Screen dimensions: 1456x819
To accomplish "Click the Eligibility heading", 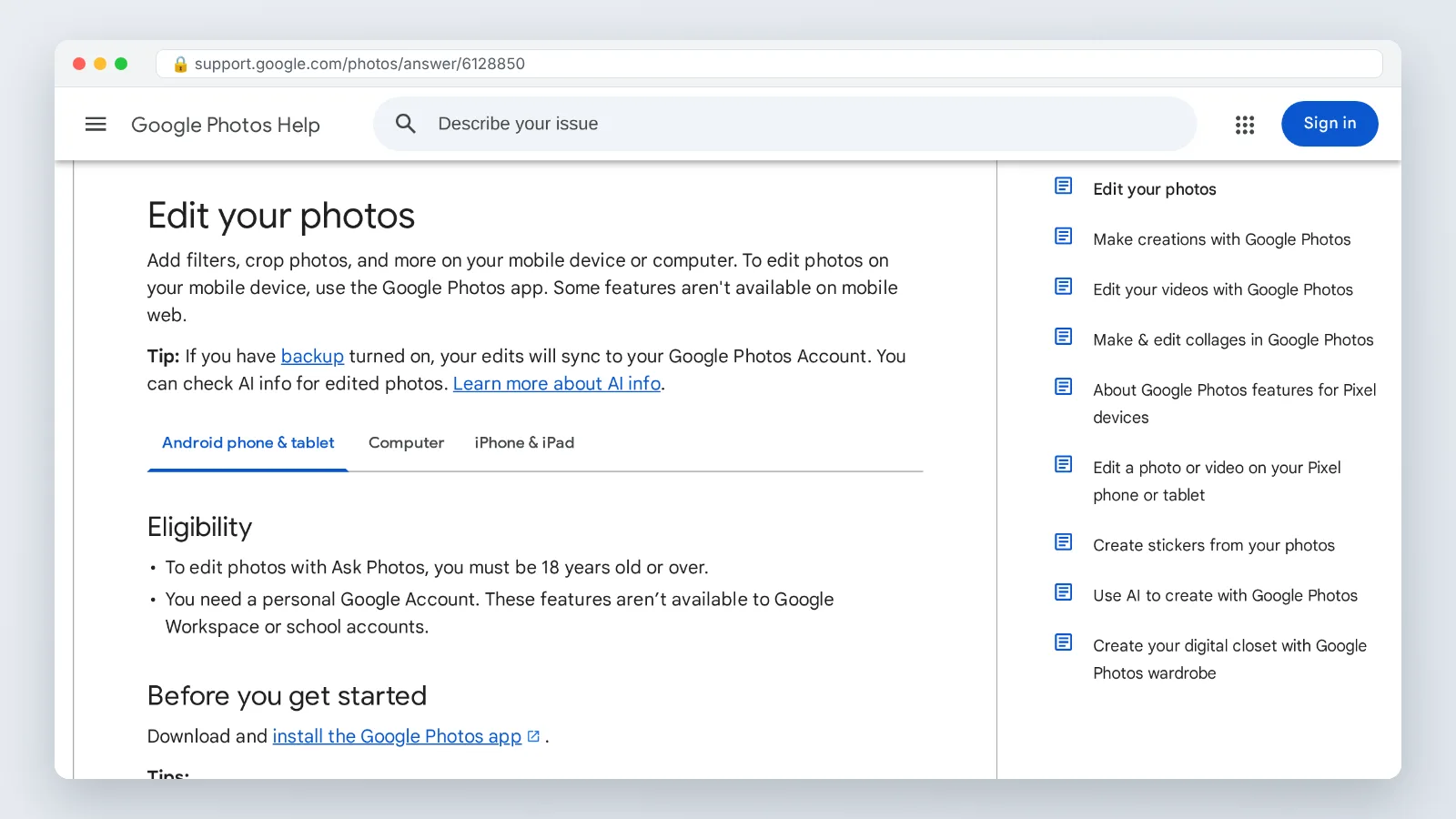I will coord(199,527).
